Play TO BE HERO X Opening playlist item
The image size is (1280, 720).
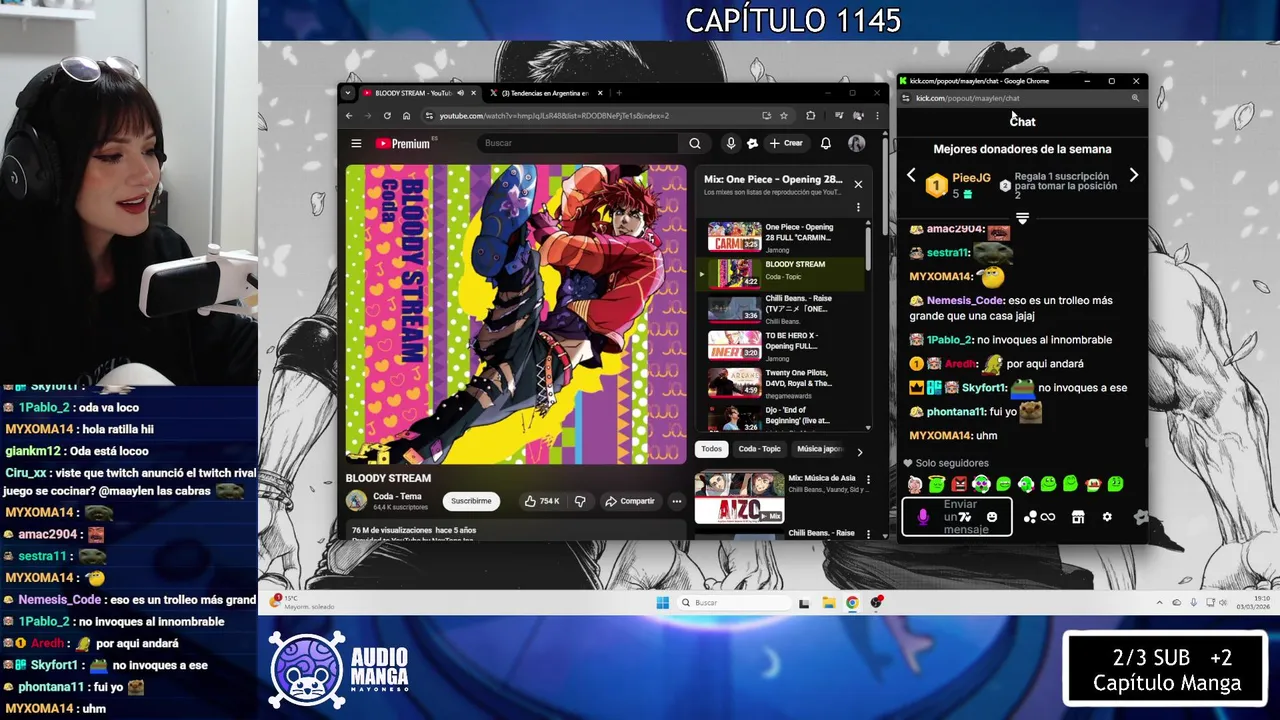pyautogui.click(x=780, y=346)
